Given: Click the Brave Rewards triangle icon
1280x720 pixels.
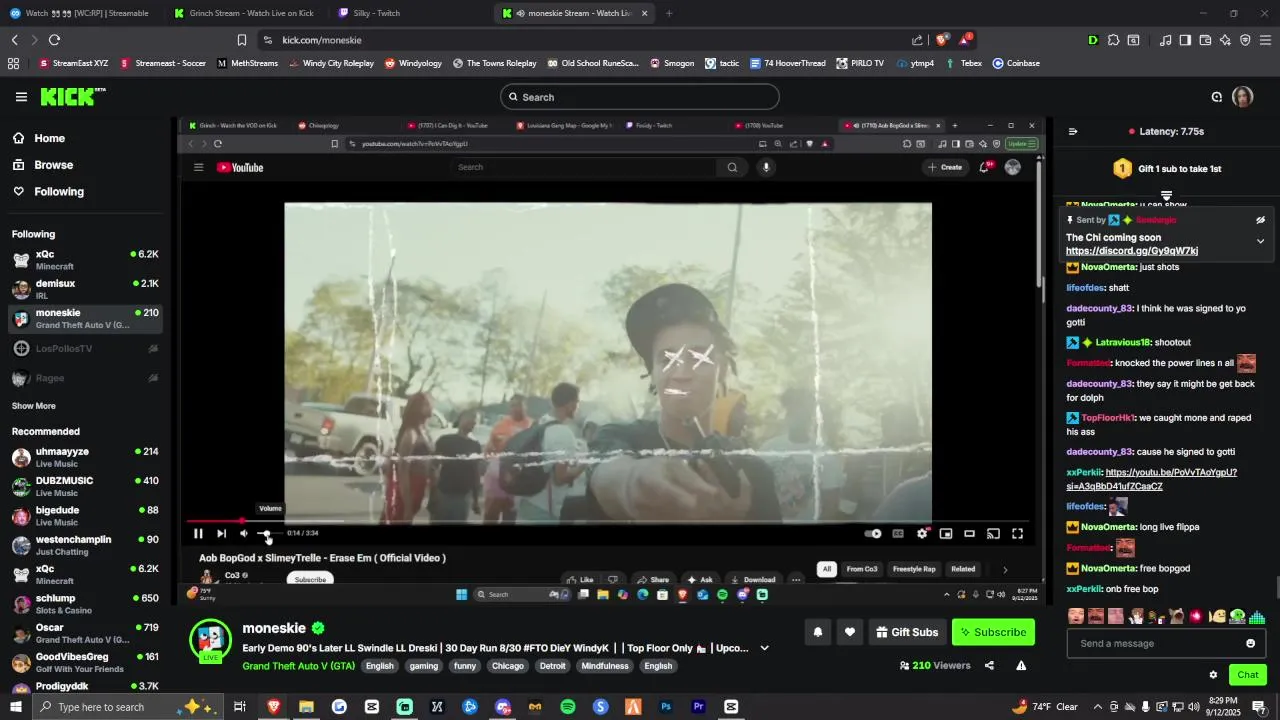Looking at the screenshot, I should tap(965, 40).
